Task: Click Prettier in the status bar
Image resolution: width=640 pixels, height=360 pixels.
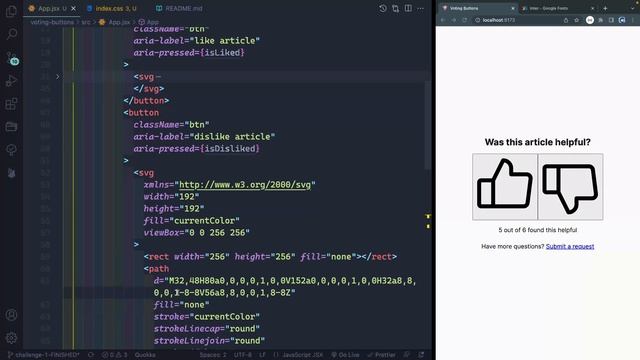Action: coord(381,355)
